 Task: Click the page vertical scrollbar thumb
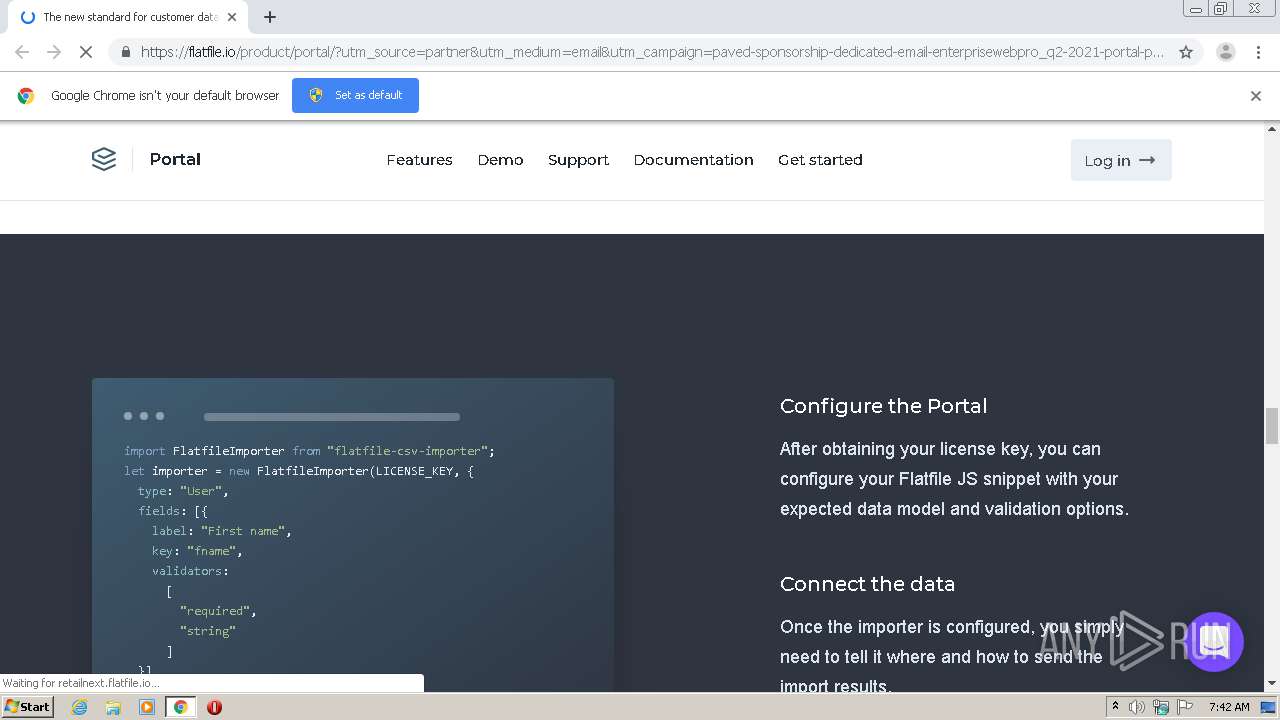click(1272, 426)
